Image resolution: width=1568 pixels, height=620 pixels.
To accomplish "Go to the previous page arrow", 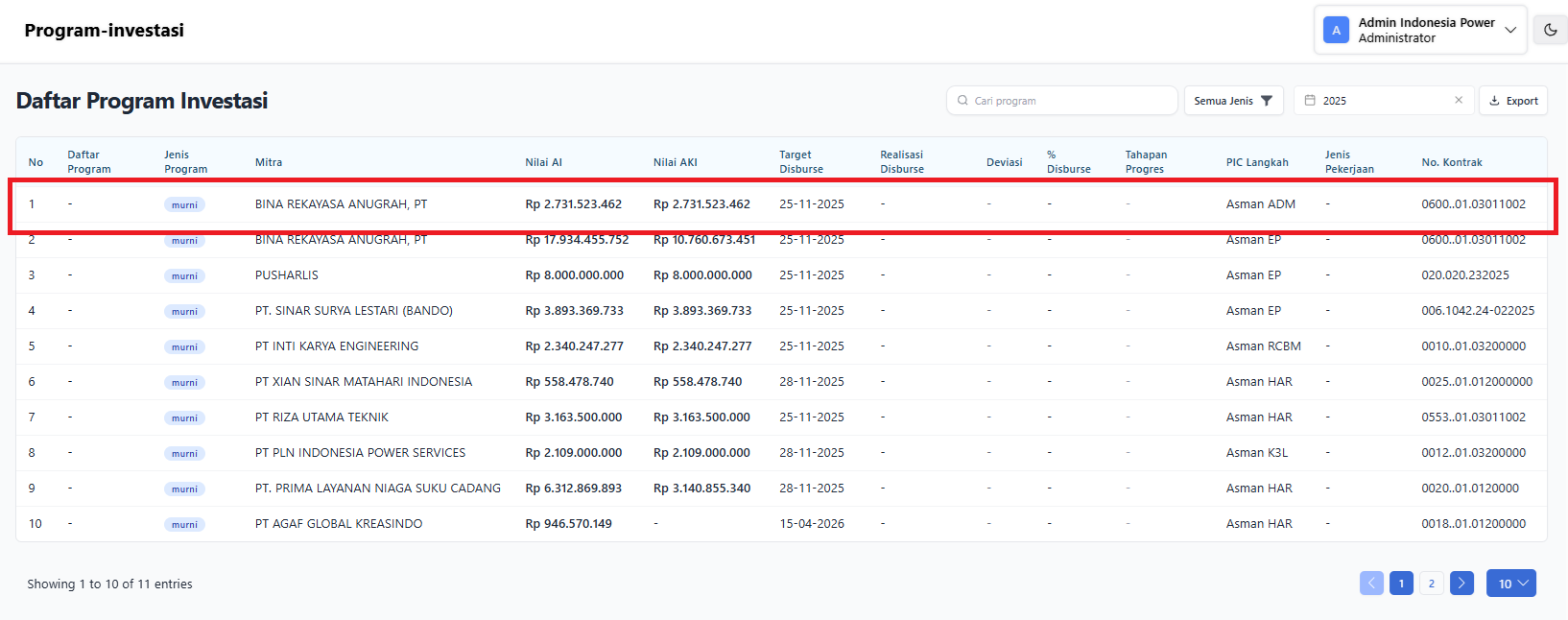I will tap(1371, 584).
